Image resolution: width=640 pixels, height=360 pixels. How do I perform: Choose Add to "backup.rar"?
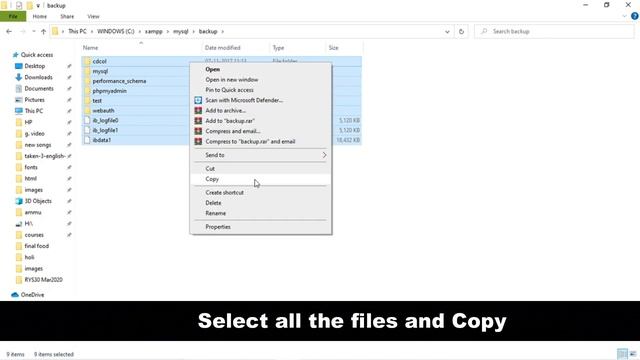(260, 121)
